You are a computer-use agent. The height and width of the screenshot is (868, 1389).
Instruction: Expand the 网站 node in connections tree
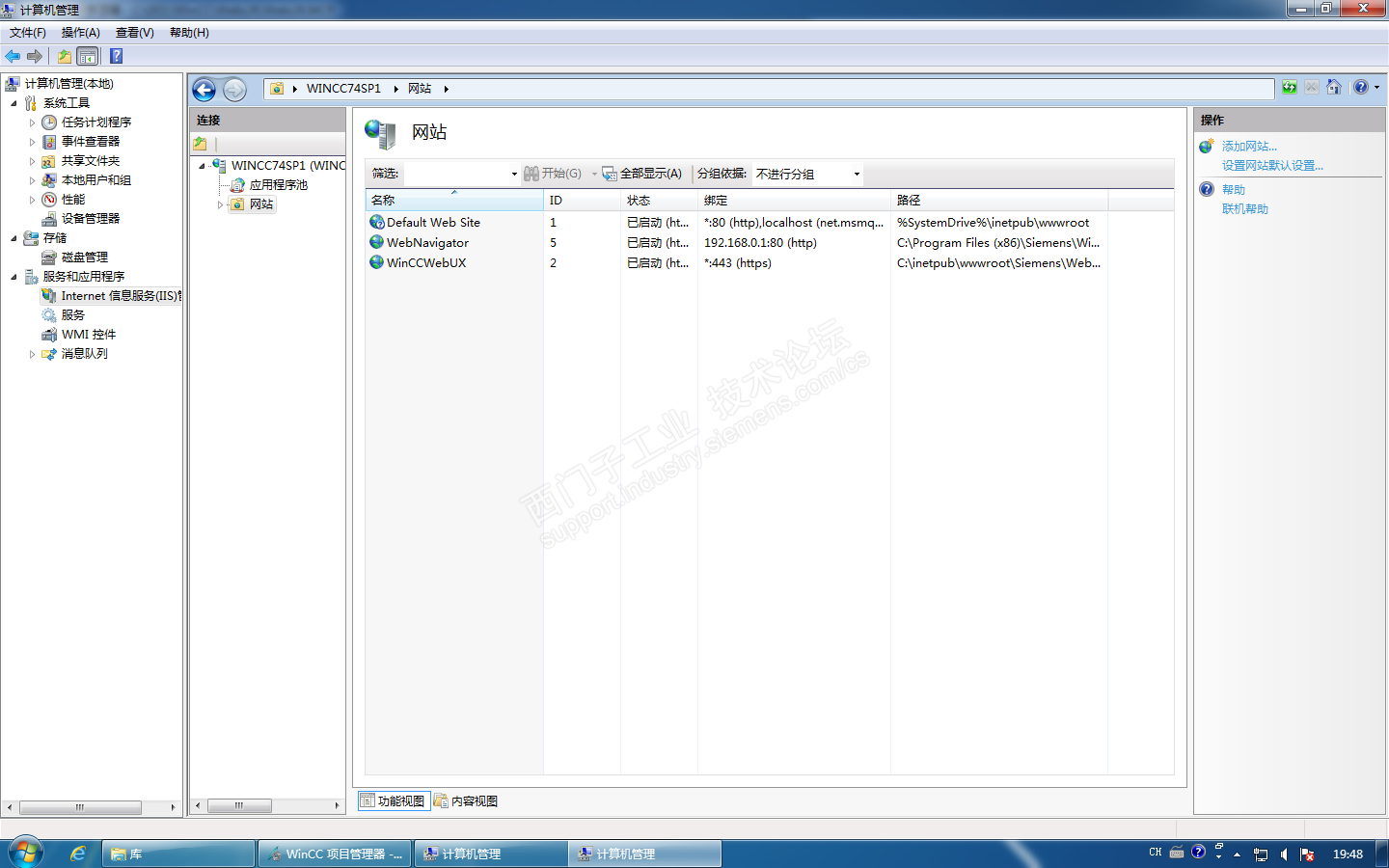coord(220,204)
